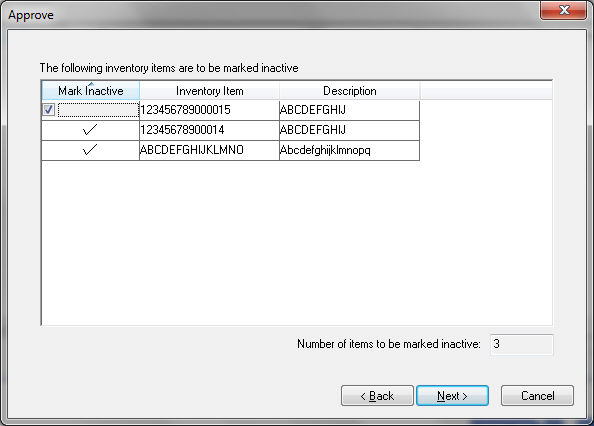
Task: Click the Inventory Item column header
Action: click(x=209, y=91)
